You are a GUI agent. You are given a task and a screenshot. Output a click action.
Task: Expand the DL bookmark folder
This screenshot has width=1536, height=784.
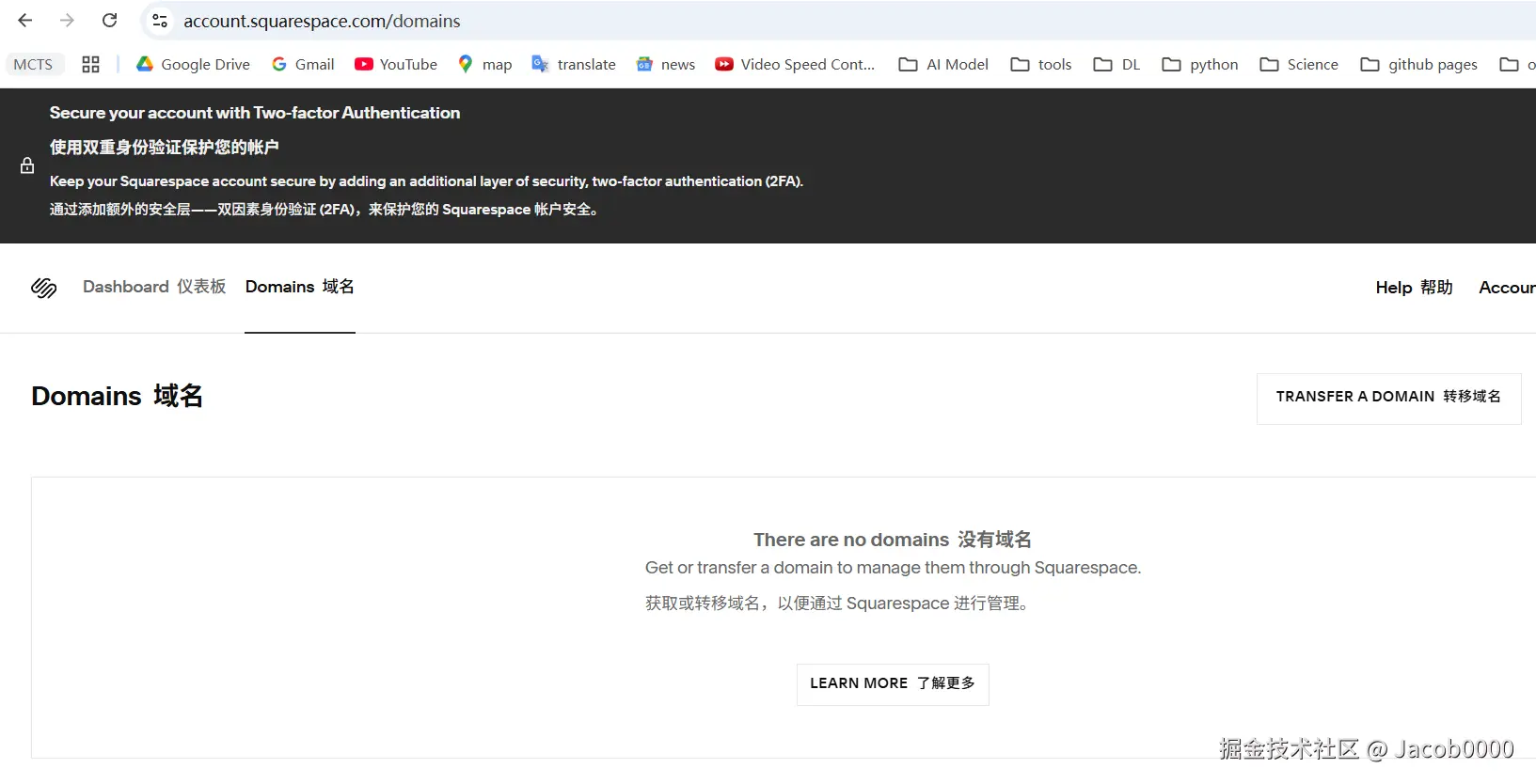click(x=1116, y=64)
